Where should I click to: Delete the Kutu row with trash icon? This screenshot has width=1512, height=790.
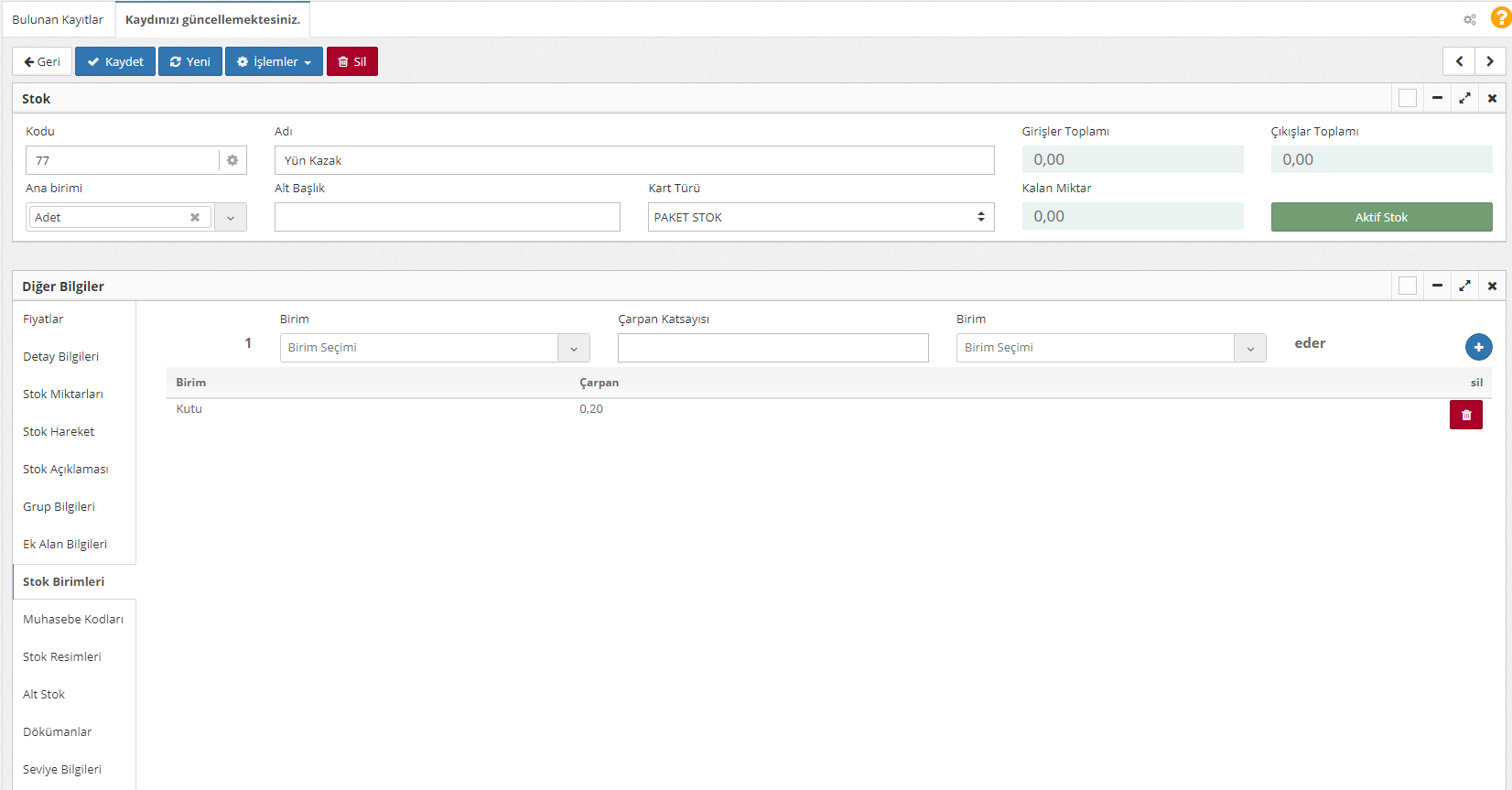click(x=1465, y=415)
